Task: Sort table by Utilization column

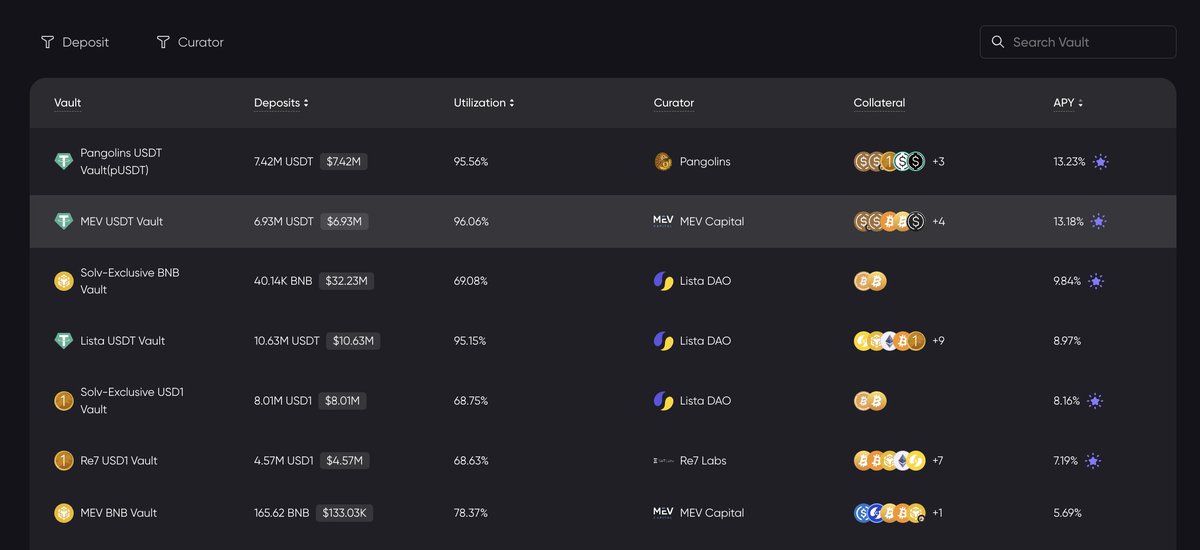Action: [484, 103]
